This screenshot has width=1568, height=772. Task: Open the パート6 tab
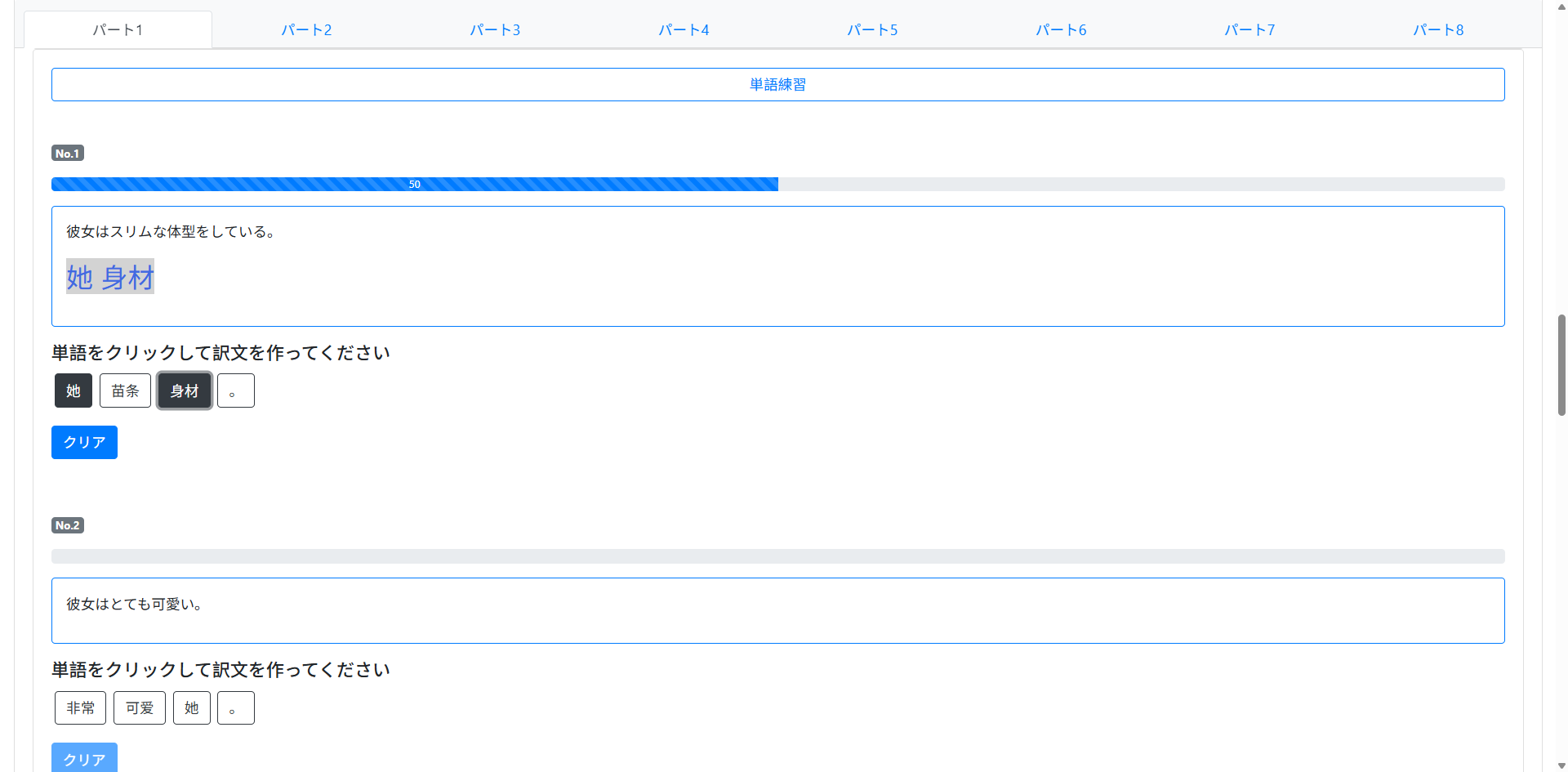click(1061, 30)
